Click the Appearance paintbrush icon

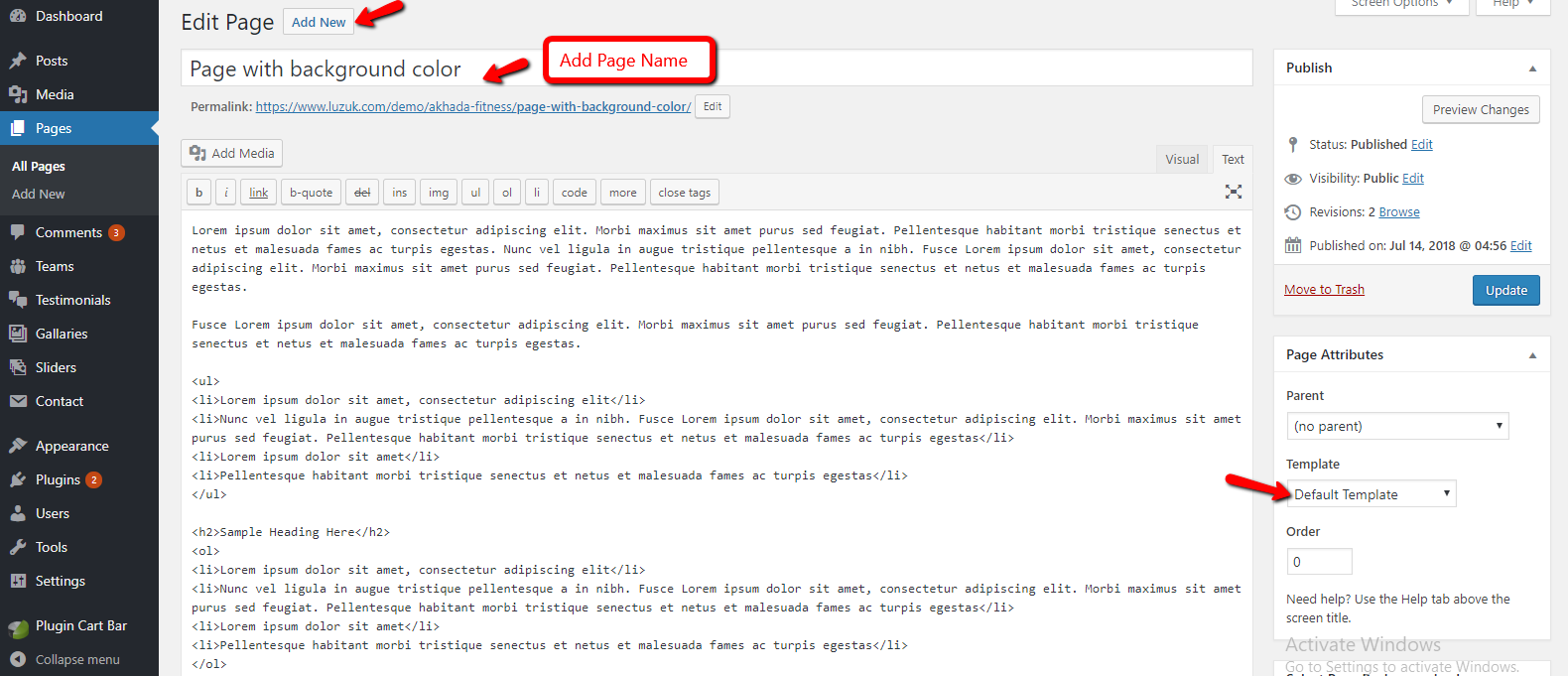pyautogui.click(x=18, y=446)
